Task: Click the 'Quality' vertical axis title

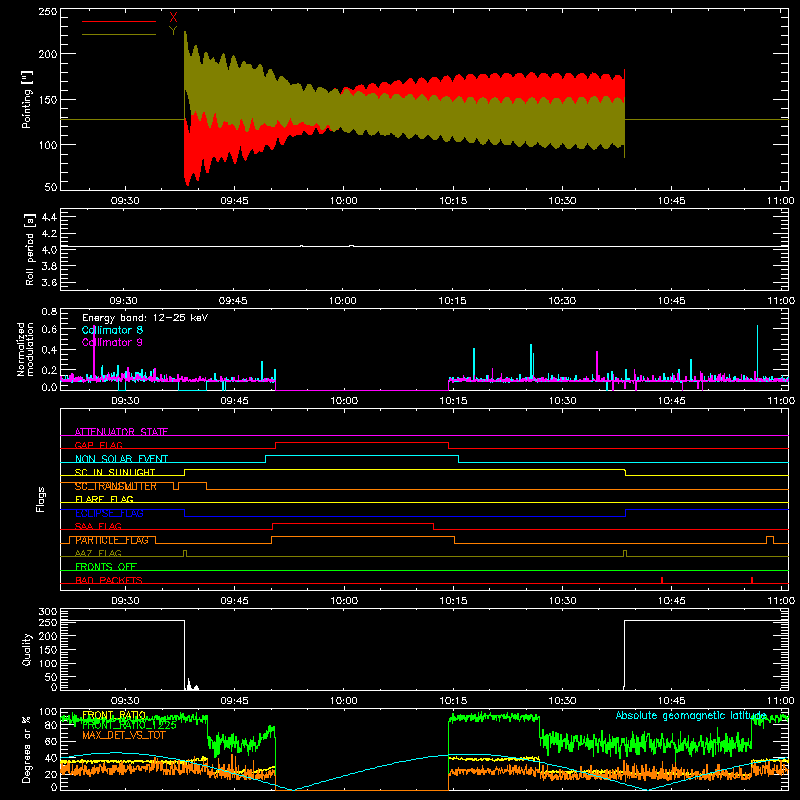Action: click(27, 649)
